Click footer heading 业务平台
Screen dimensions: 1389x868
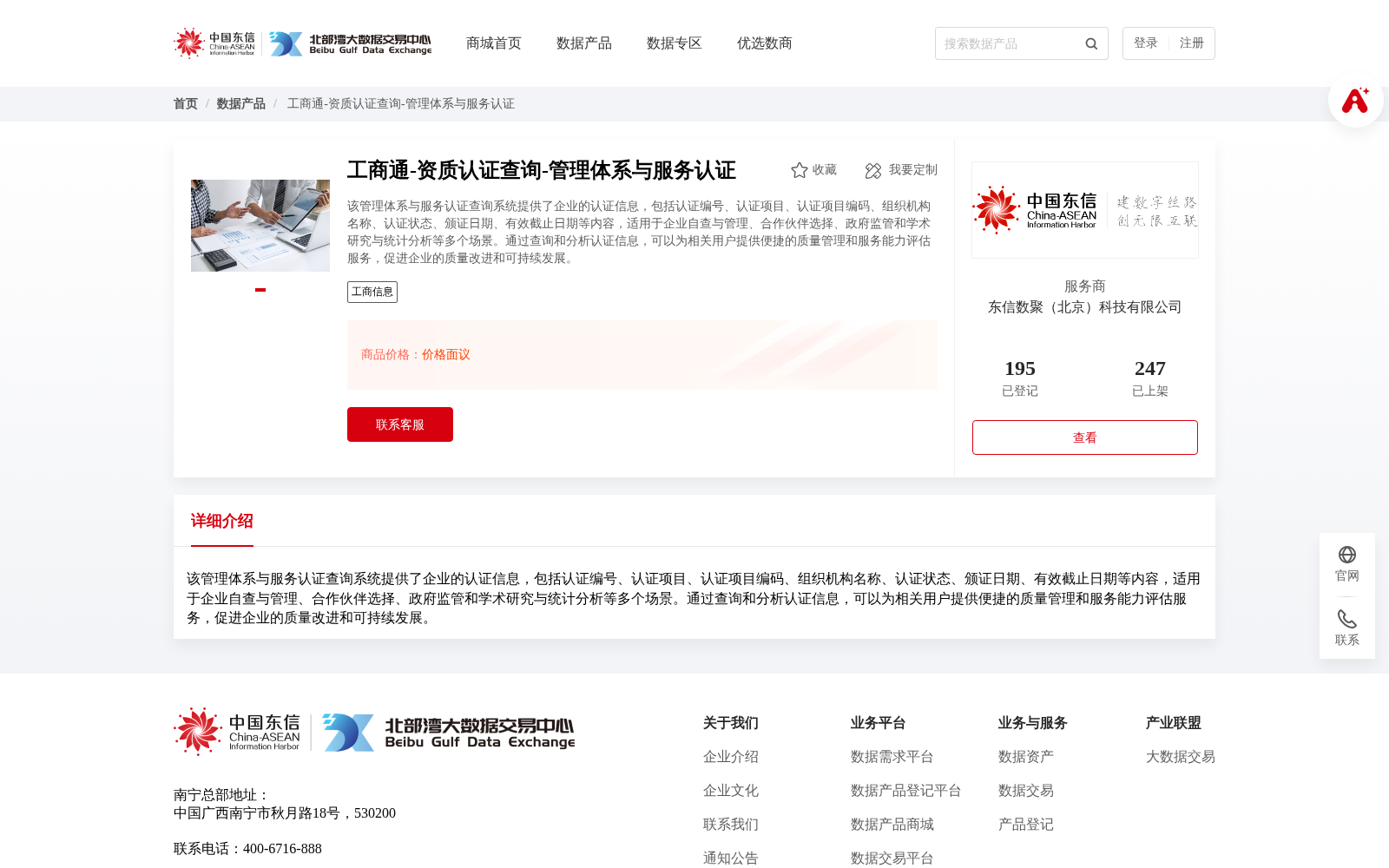click(879, 723)
